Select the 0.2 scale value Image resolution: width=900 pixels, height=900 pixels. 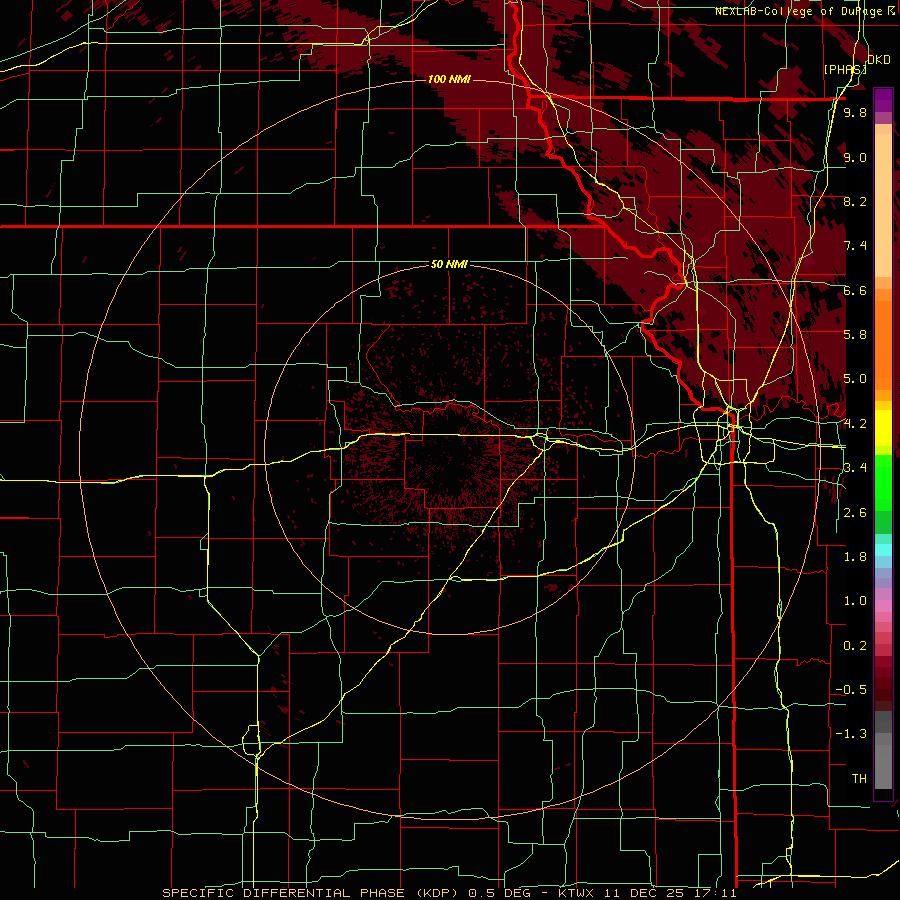click(855, 646)
